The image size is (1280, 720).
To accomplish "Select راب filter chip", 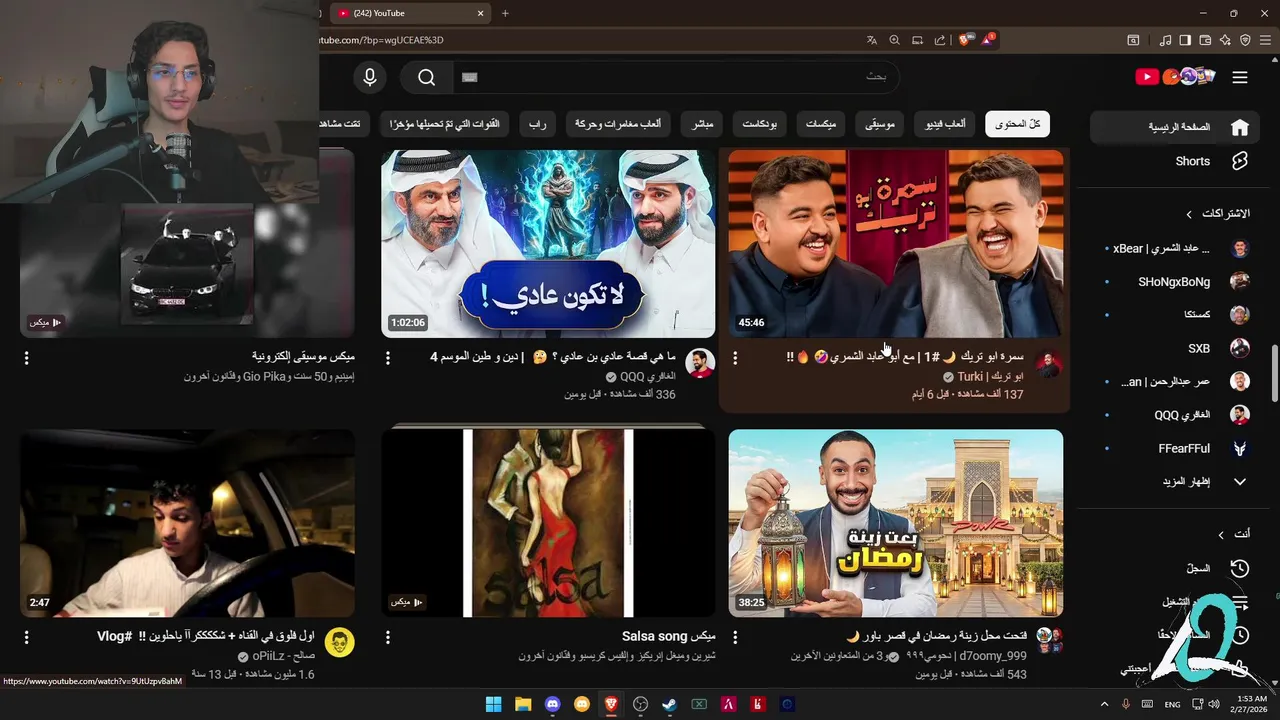I will [538, 124].
